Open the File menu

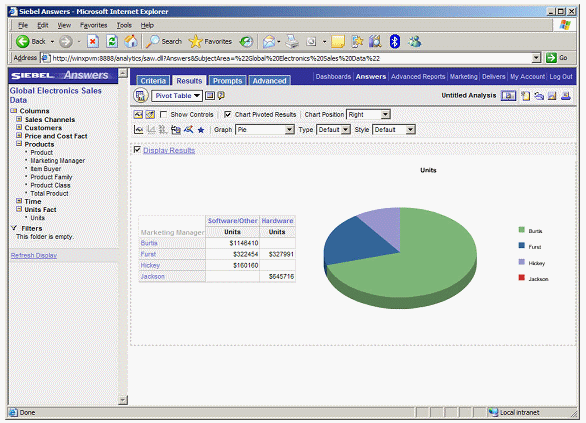pyautogui.click(x=23, y=25)
